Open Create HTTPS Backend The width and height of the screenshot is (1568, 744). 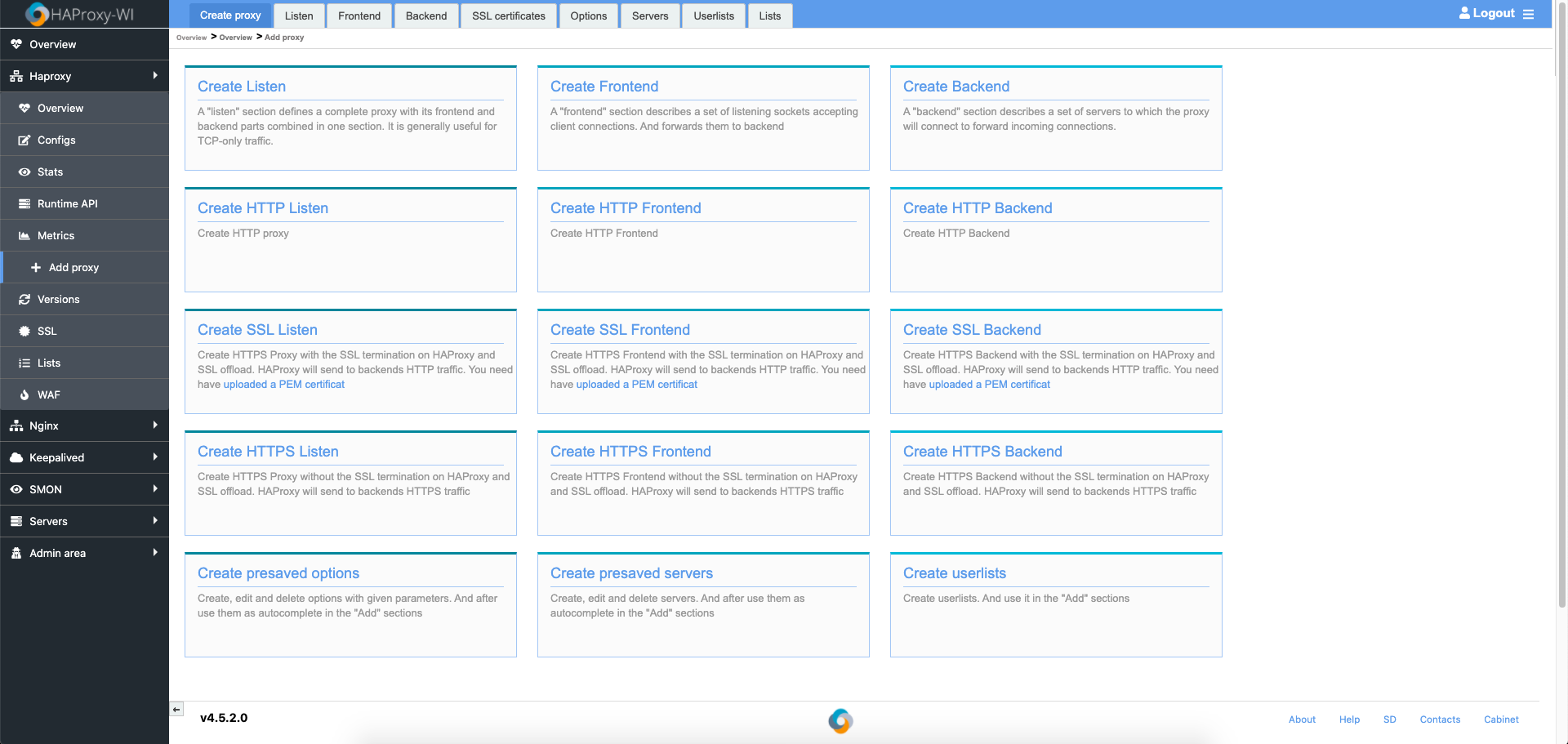click(982, 452)
